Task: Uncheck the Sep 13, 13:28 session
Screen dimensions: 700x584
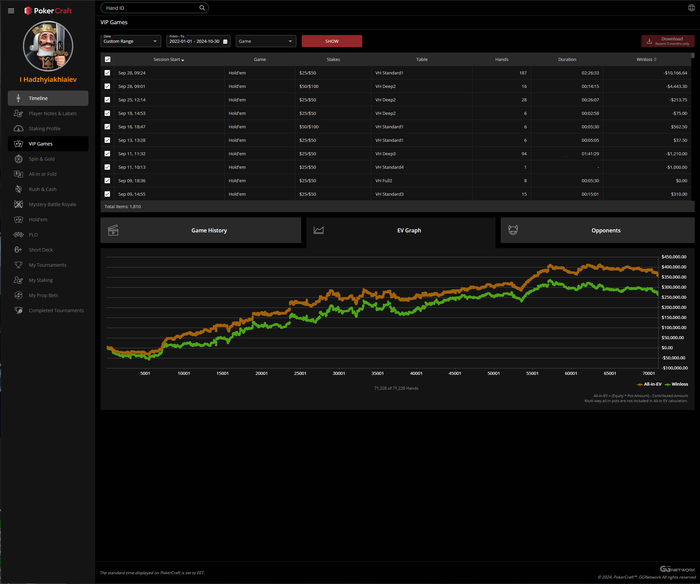Action: pyautogui.click(x=108, y=140)
